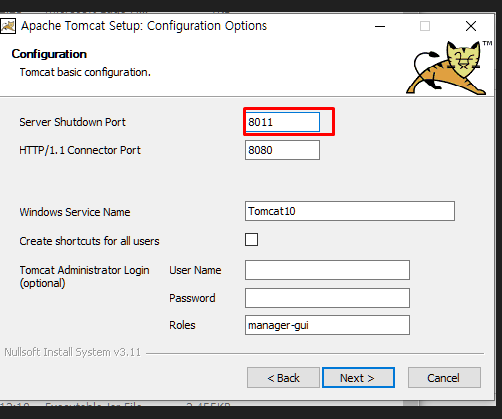The width and height of the screenshot is (502, 419).
Task: Click the Tomcat basic configuration. subtitle
Action: 85,72
